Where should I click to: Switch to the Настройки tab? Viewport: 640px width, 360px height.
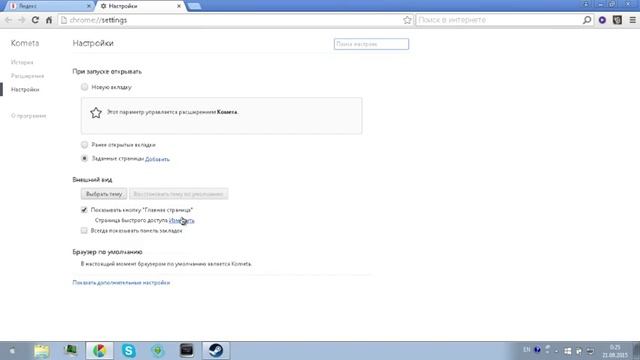pyautogui.click(x=141, y=6)
